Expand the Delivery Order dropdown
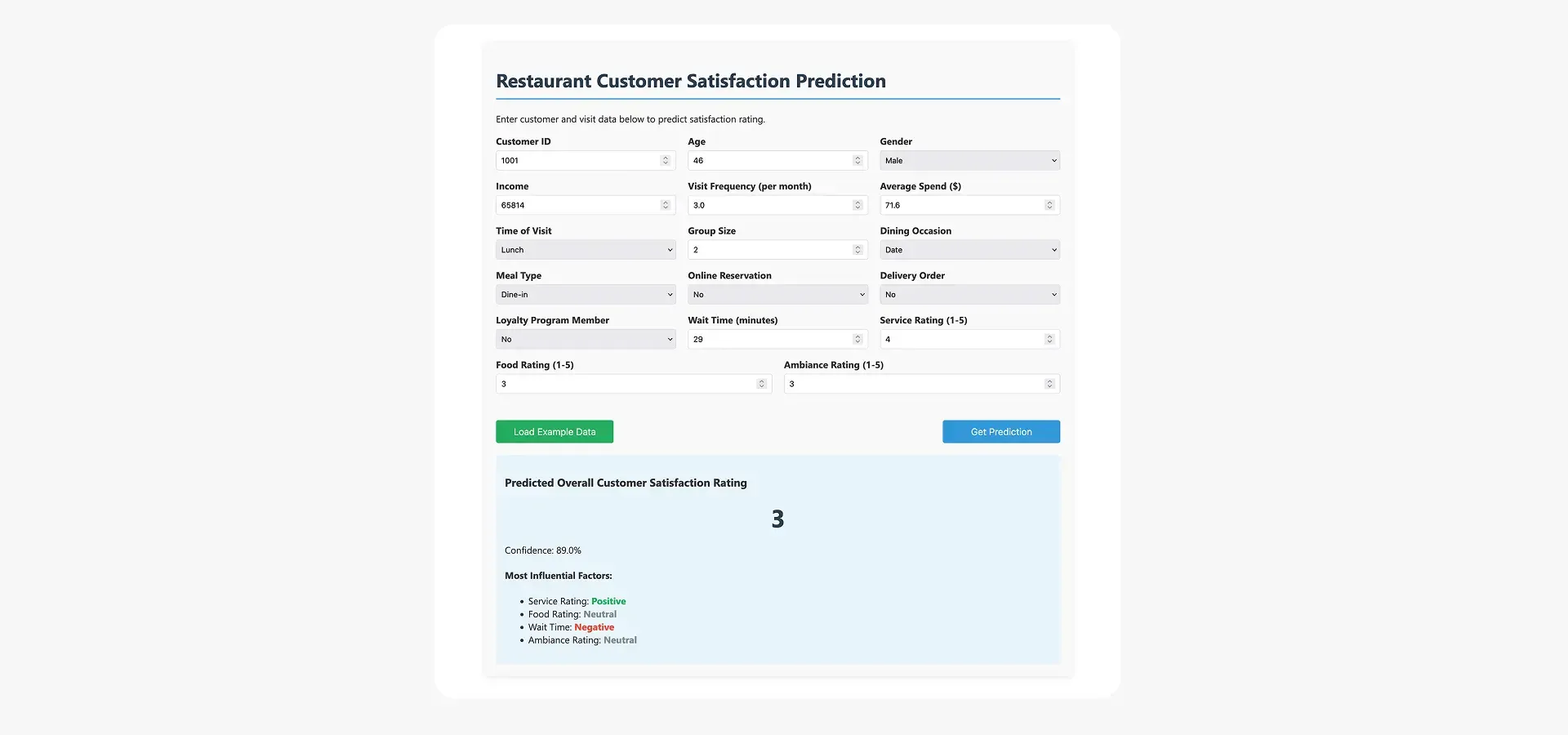The width and height of the screenshot is (1568, 735). [x=969, y=295]
